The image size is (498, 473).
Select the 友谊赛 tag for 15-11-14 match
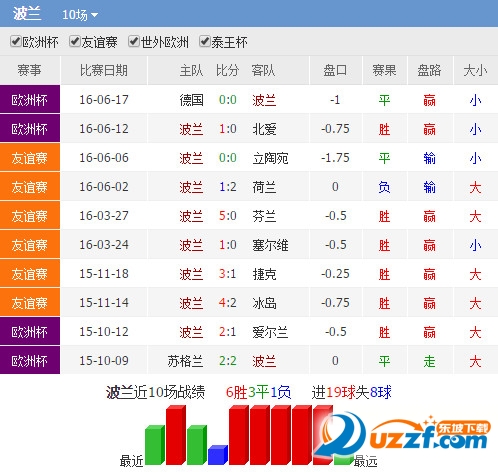(x=30, y=302)
